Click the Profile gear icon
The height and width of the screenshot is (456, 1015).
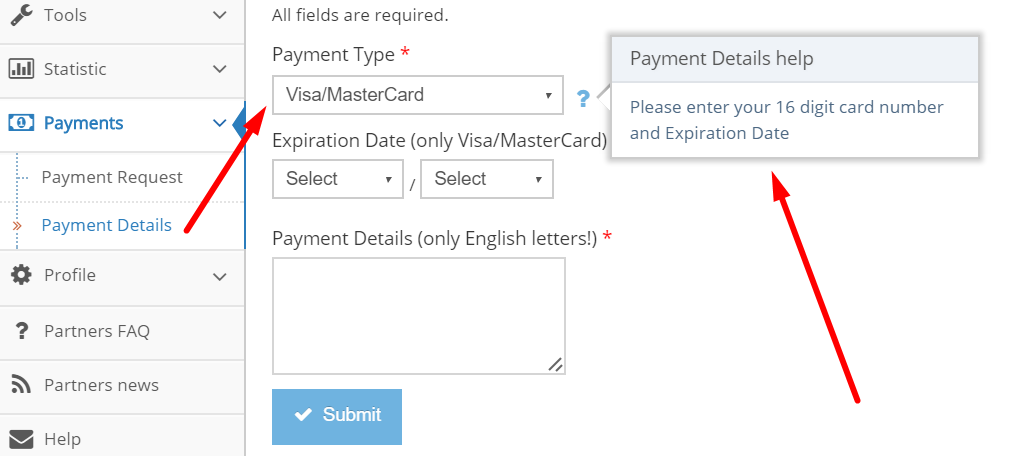click(x=21, y=275)
